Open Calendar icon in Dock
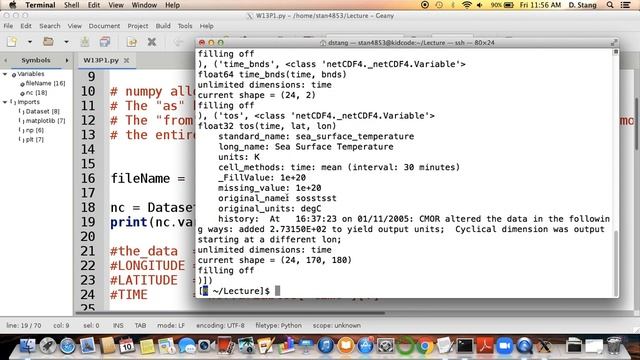Viewport: 640px width, 360px height. pyautogui.click(x=127, y=346)
